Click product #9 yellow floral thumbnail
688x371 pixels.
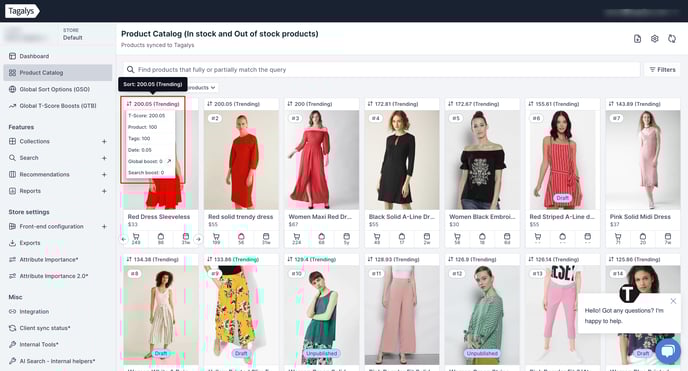tap(241, 315)
